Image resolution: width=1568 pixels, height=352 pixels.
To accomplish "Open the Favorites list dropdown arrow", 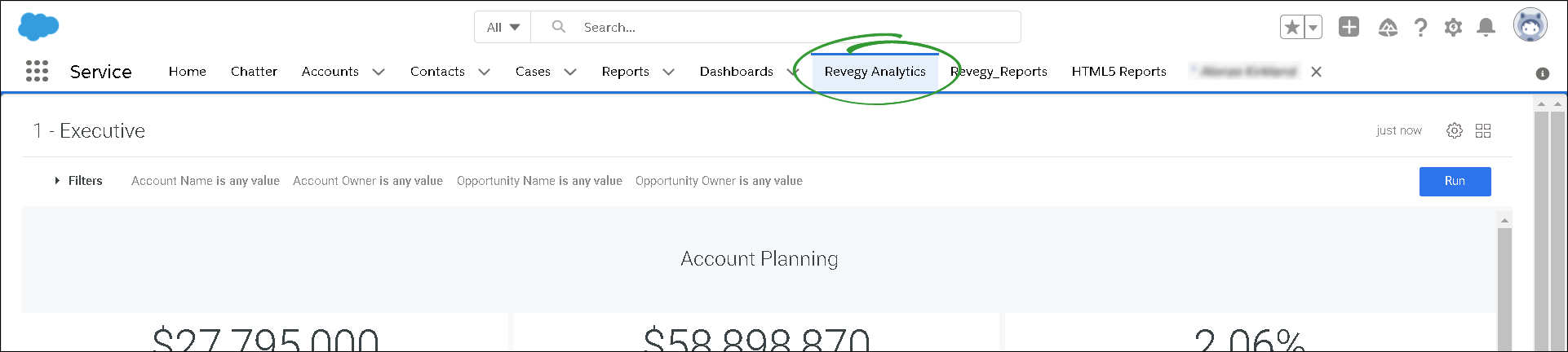I will click(x=1313, y=28).
